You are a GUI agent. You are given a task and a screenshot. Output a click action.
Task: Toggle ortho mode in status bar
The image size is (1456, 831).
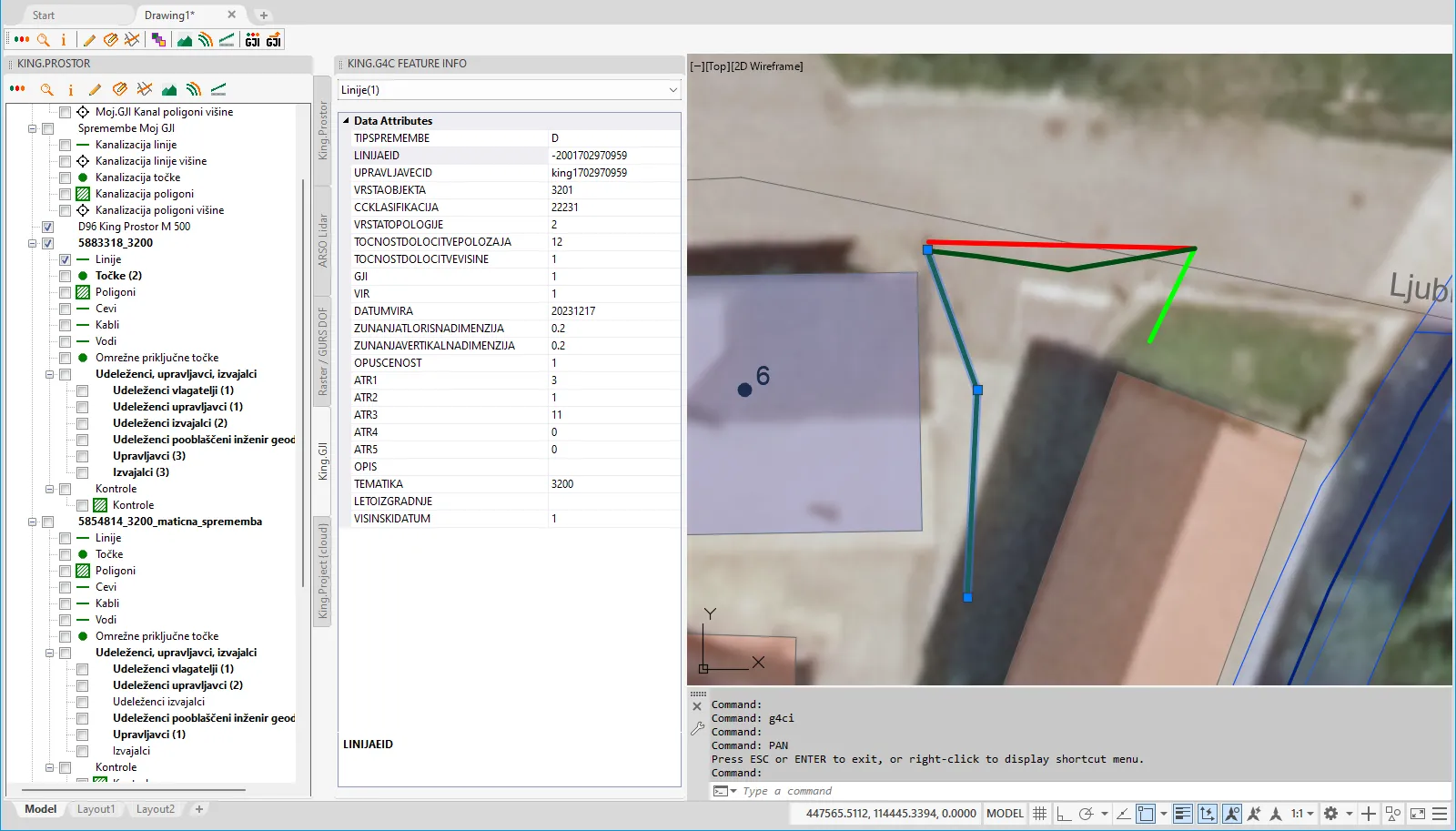[1063, 814]
